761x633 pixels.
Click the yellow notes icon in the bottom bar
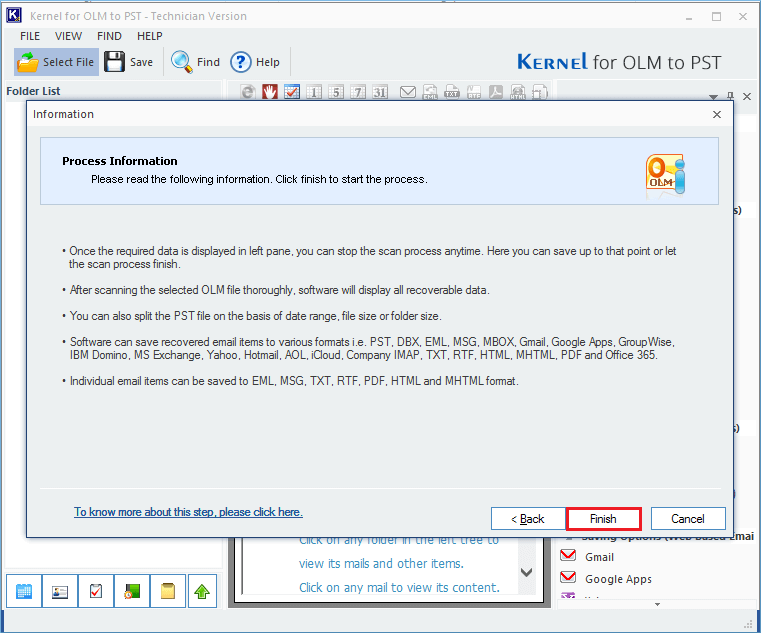tap(168, 591)
